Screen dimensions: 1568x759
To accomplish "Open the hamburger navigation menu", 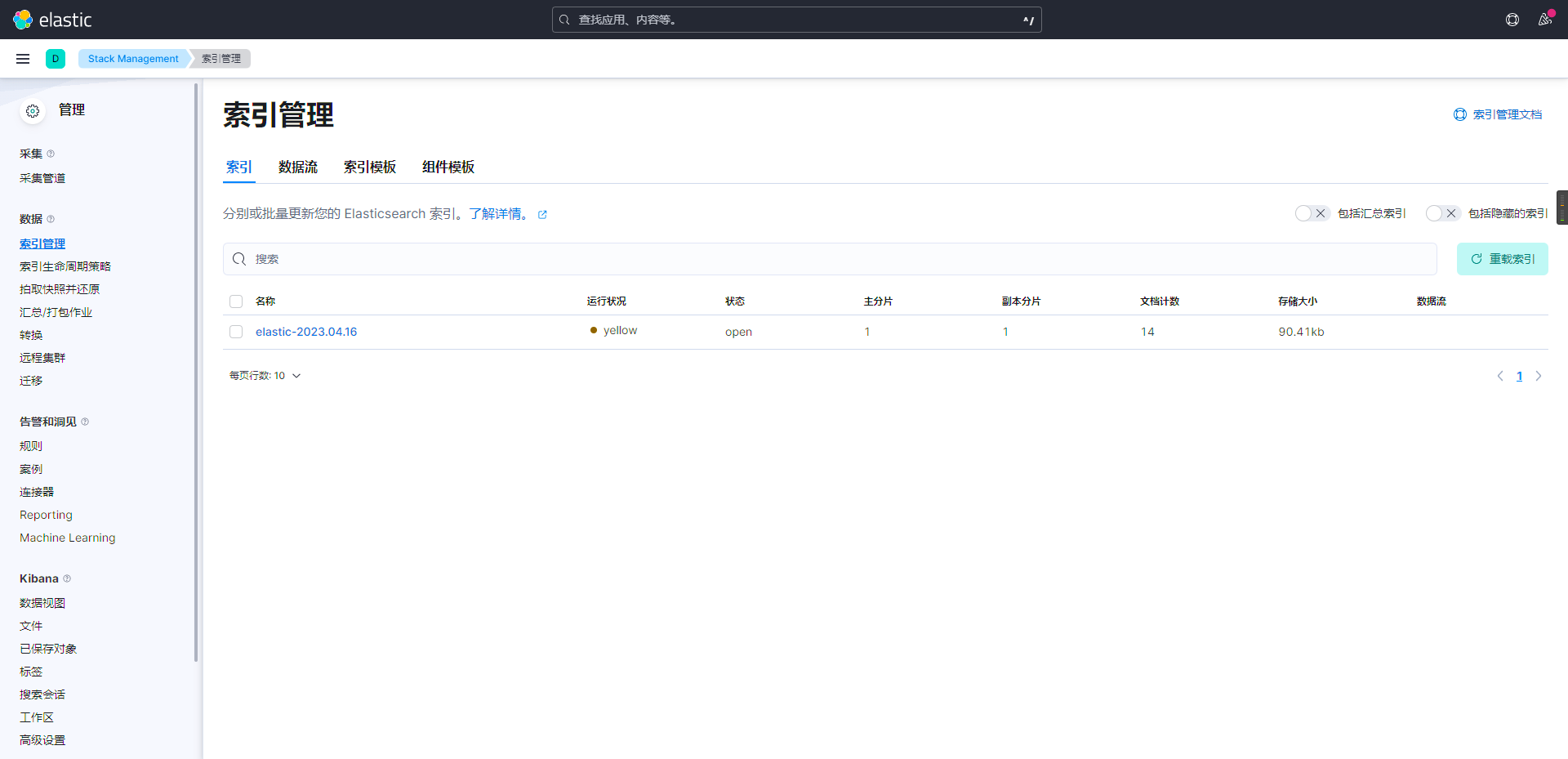I will [x=23, y=59].
